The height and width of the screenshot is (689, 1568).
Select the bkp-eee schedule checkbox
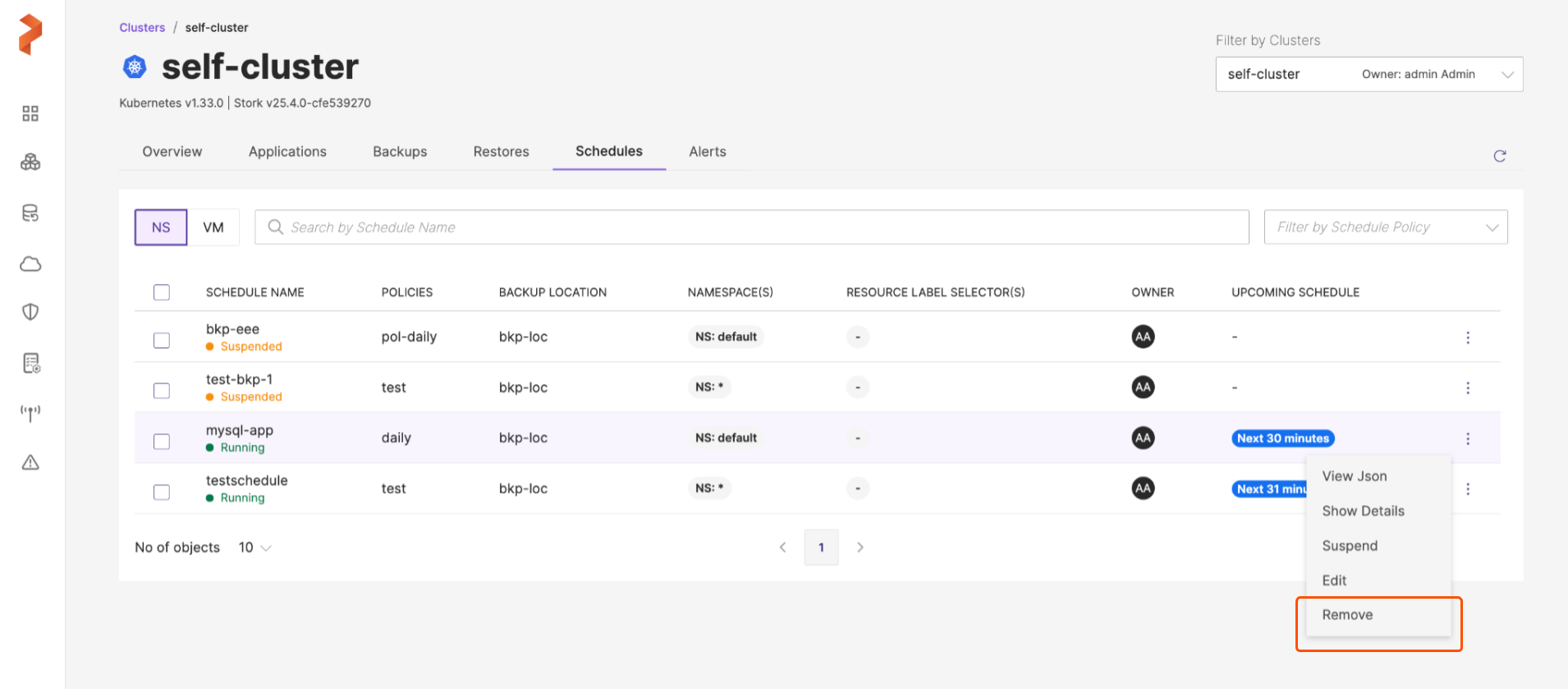point(162,341)
